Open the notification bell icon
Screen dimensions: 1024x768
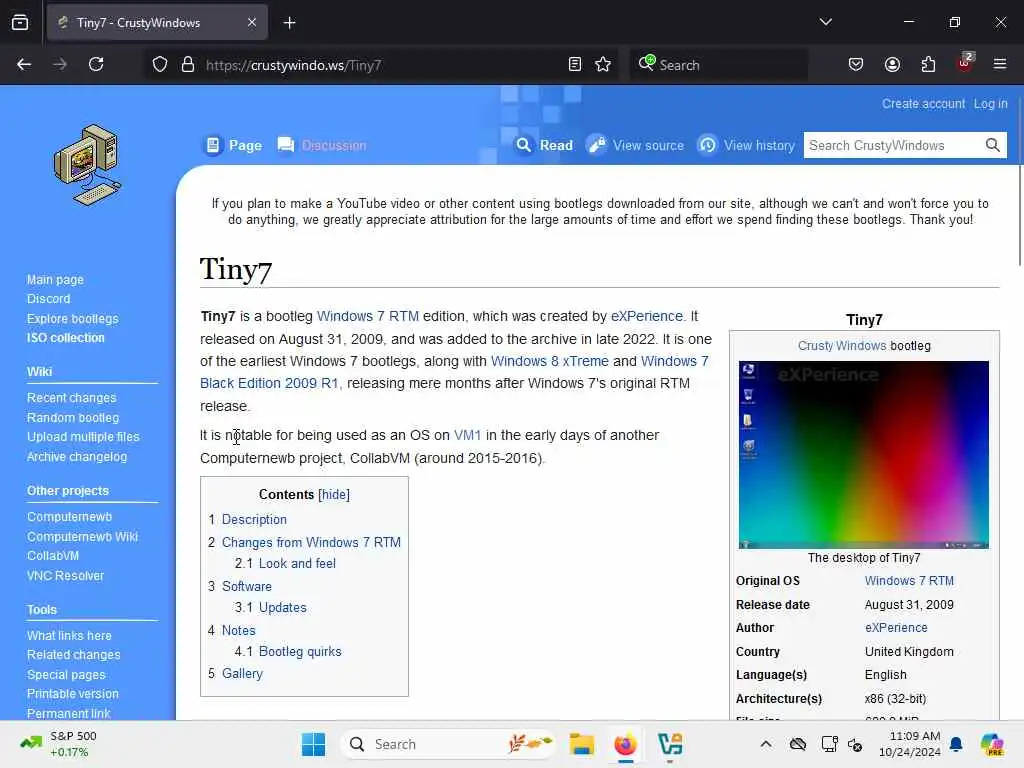[956, 744]
